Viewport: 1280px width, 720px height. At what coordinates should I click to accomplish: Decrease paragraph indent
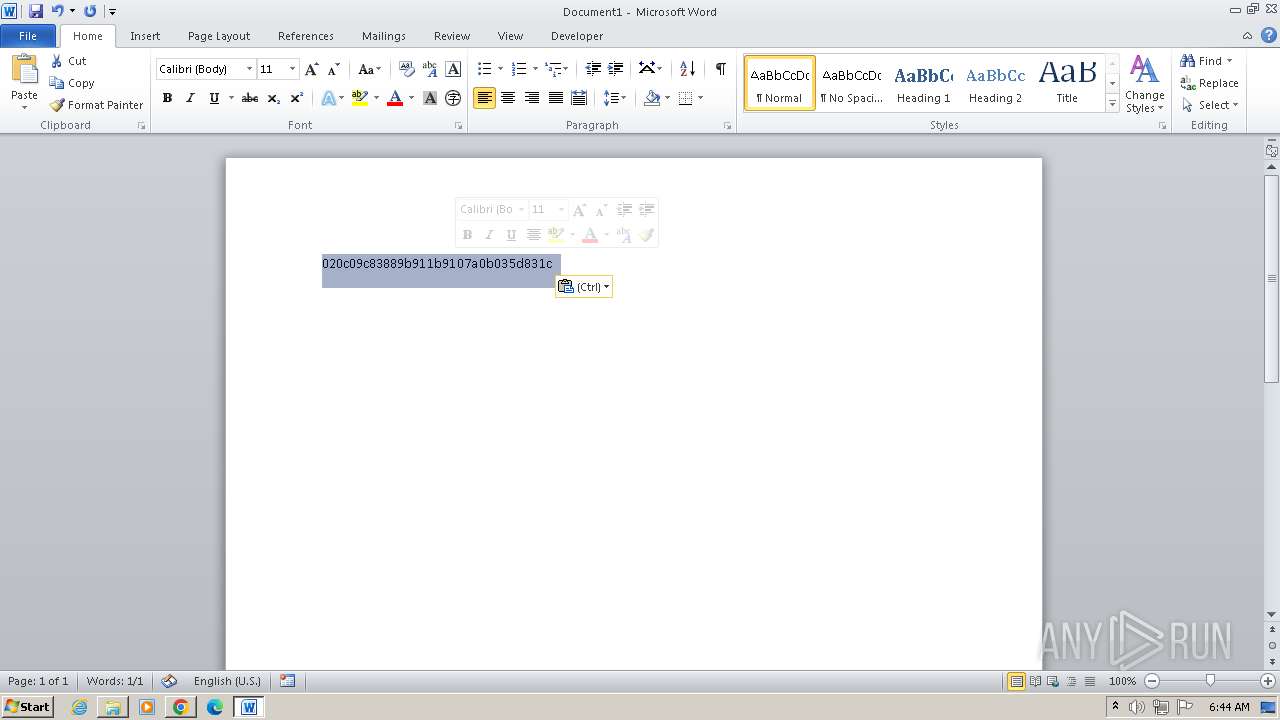(x=593, y=69)
